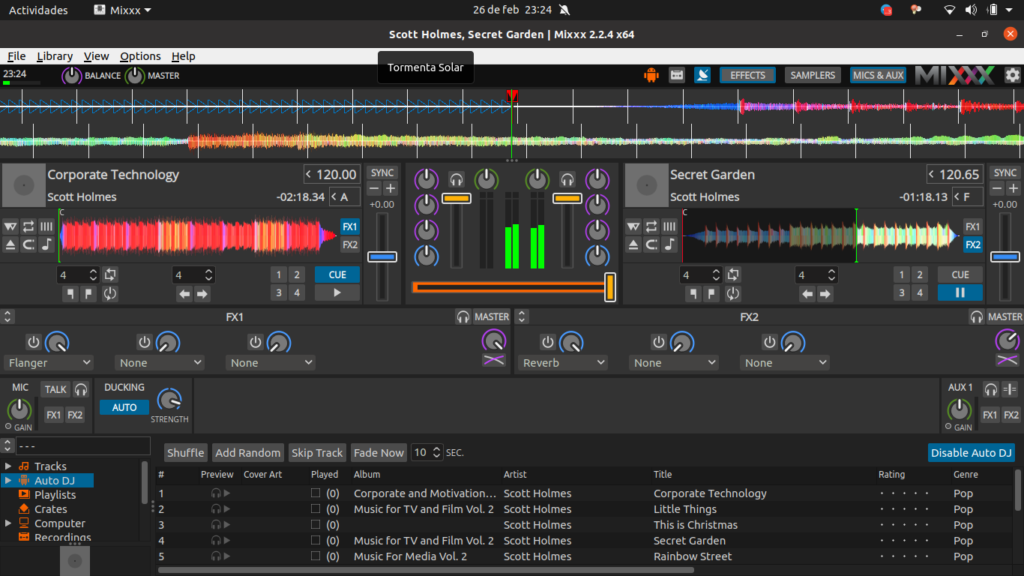Click SYNC on Corporate Technology deck
This screenshot has width=1024, height=576.
382,172
